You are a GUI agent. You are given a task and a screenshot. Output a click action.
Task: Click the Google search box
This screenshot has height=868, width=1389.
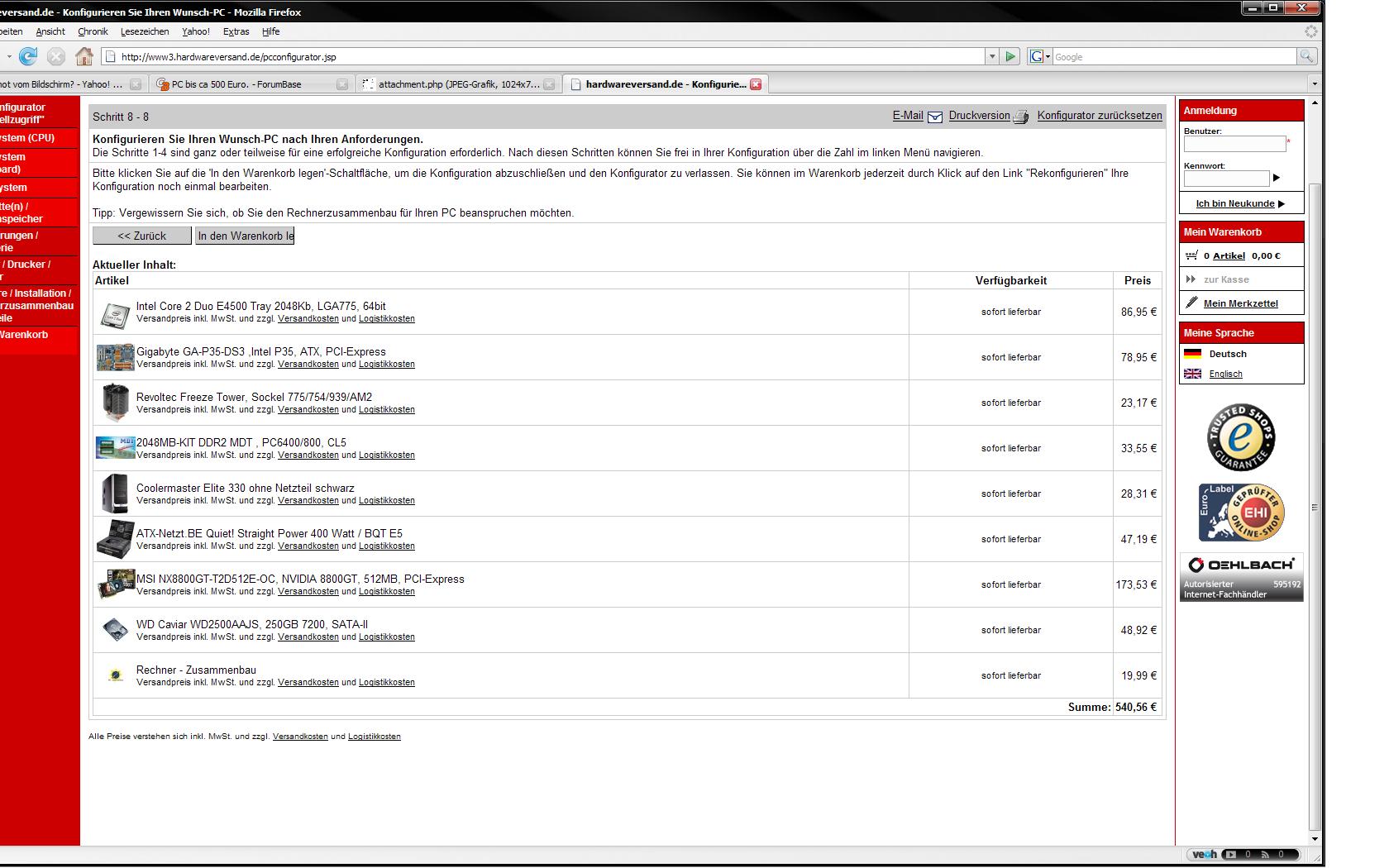pos(1174,56)
